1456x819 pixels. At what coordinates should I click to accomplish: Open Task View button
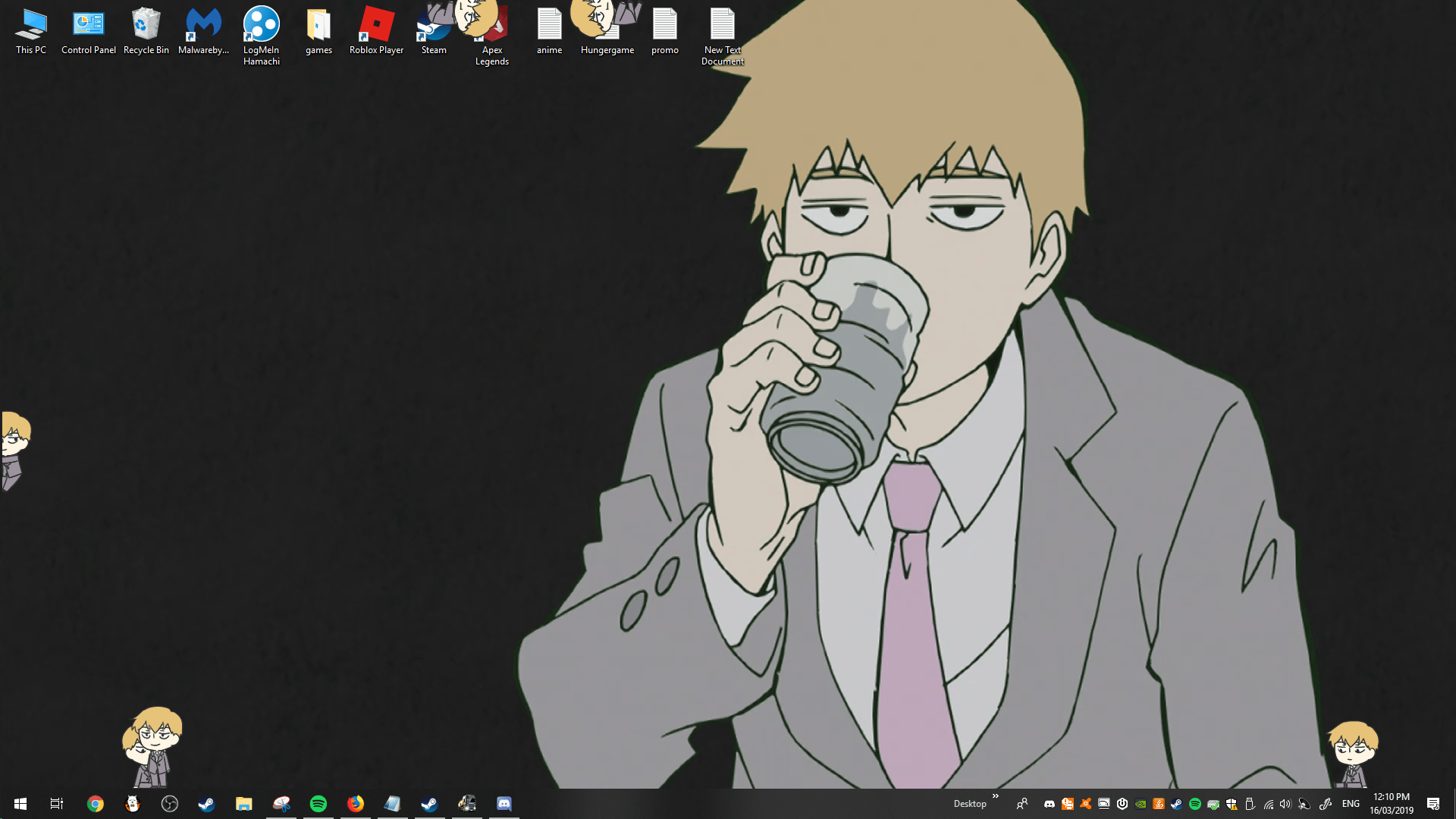[x=57, y=804]
